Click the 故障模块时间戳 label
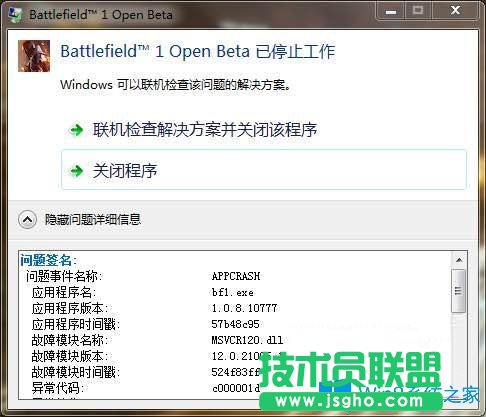The width and height of the screenshot is (486, 417). pyautogui.click(x=76, y=372)
